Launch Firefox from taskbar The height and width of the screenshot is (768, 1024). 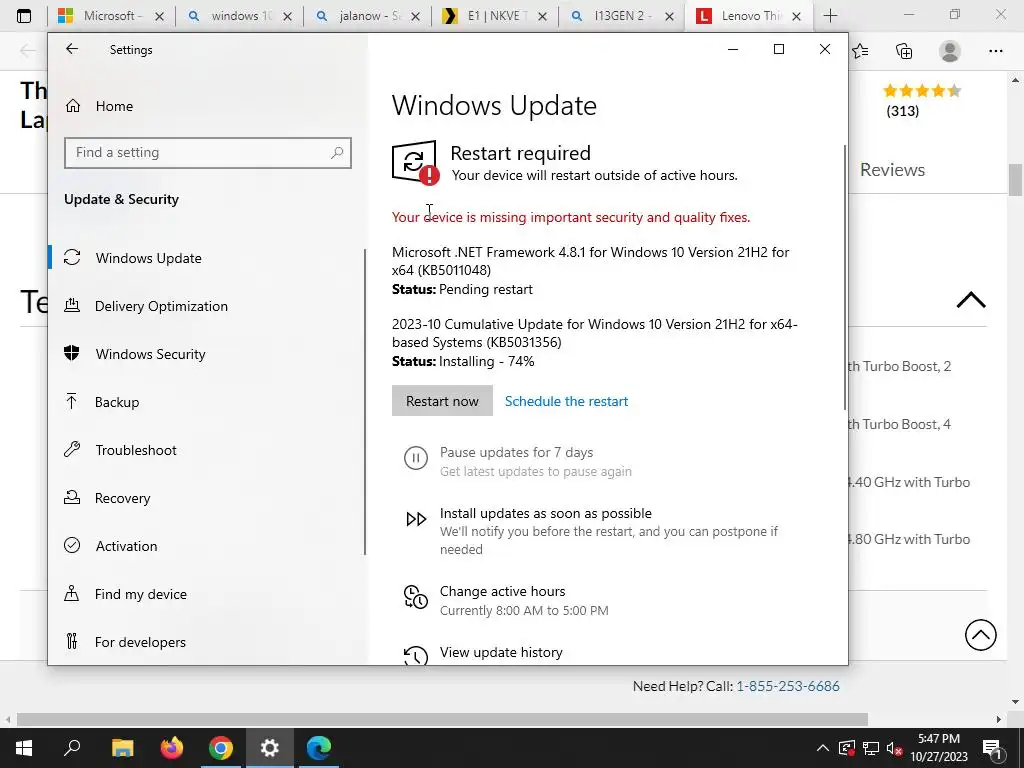tap(172, 748)
